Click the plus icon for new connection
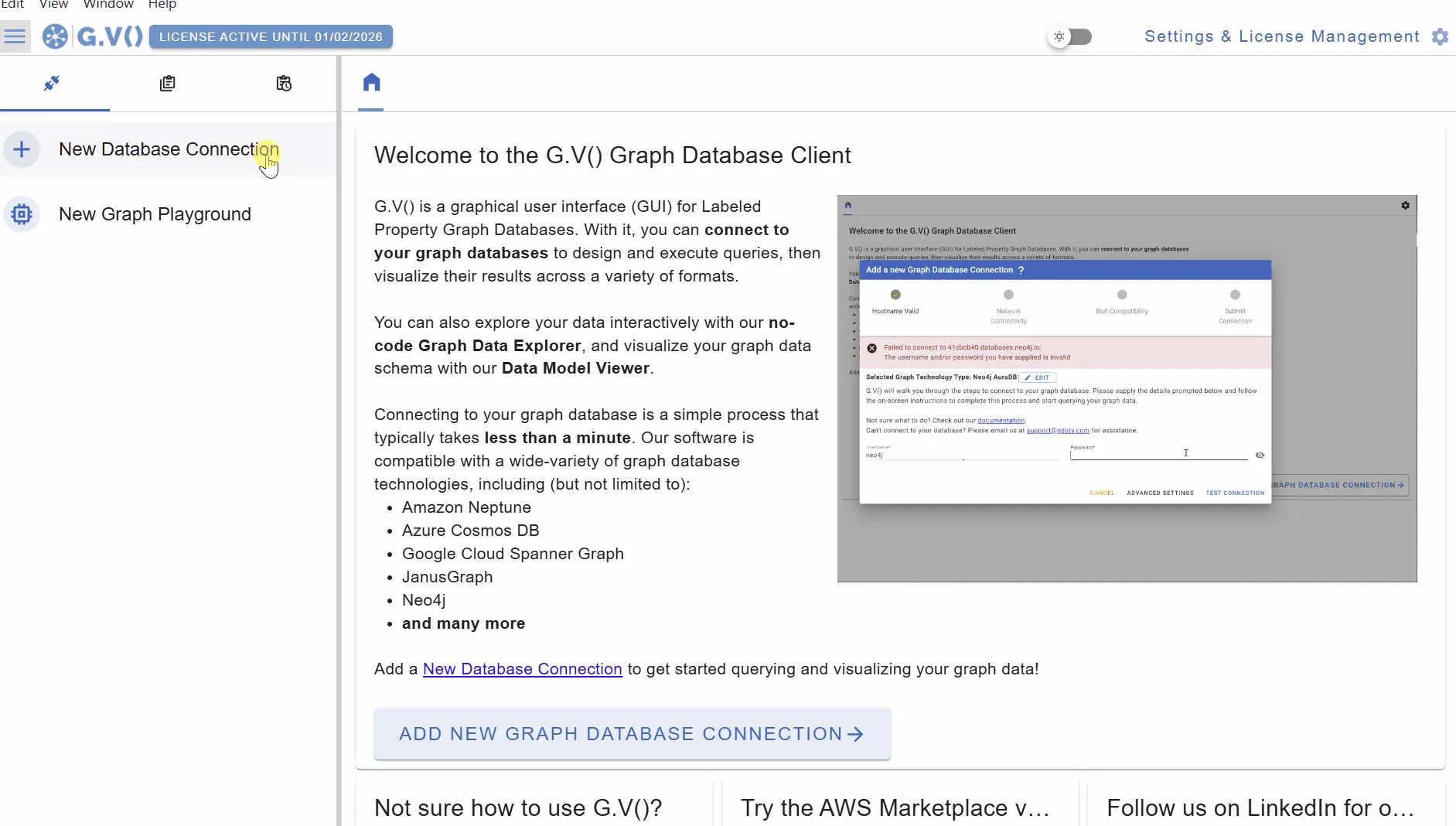Viewport: 1456px width, 826px height. click(x=22, y=149)
